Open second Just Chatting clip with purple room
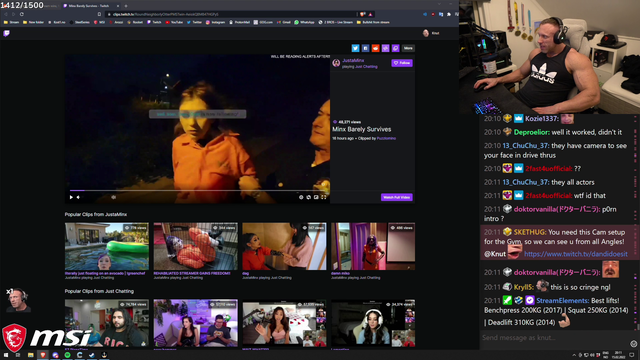This screenshot has height=360, width=640. (x=196, y=323)
